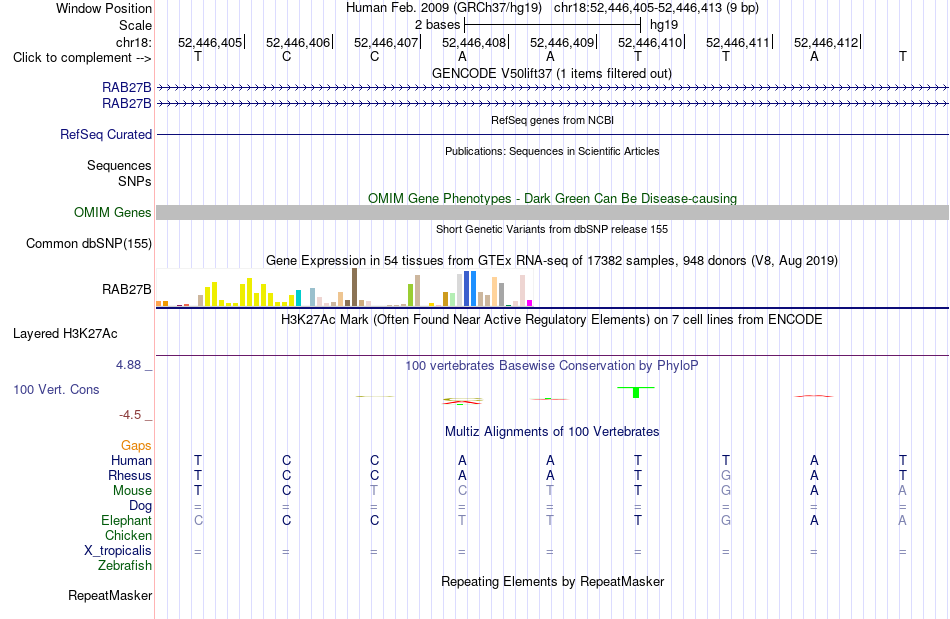Select the "Human Feb. 2009 (GRCh37/hg19)" assembly text

(444, 8)
